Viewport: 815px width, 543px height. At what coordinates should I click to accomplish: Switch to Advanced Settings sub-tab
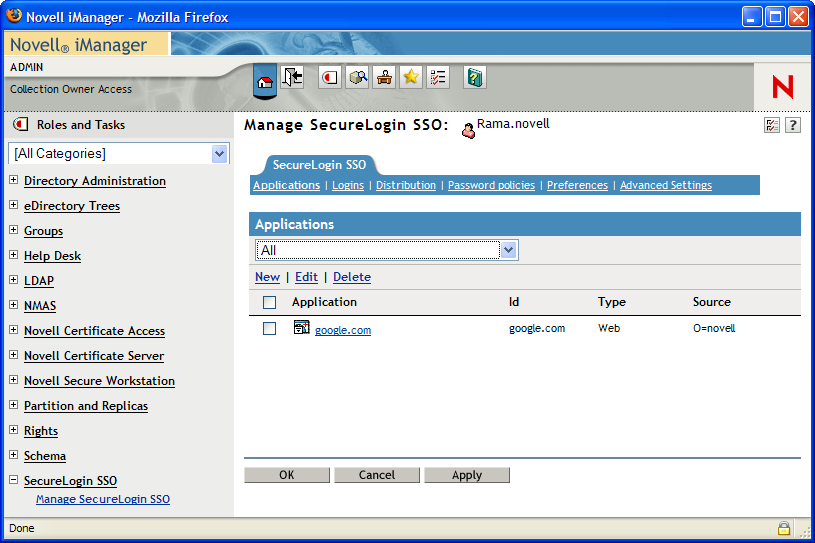(x=666, y=186)
